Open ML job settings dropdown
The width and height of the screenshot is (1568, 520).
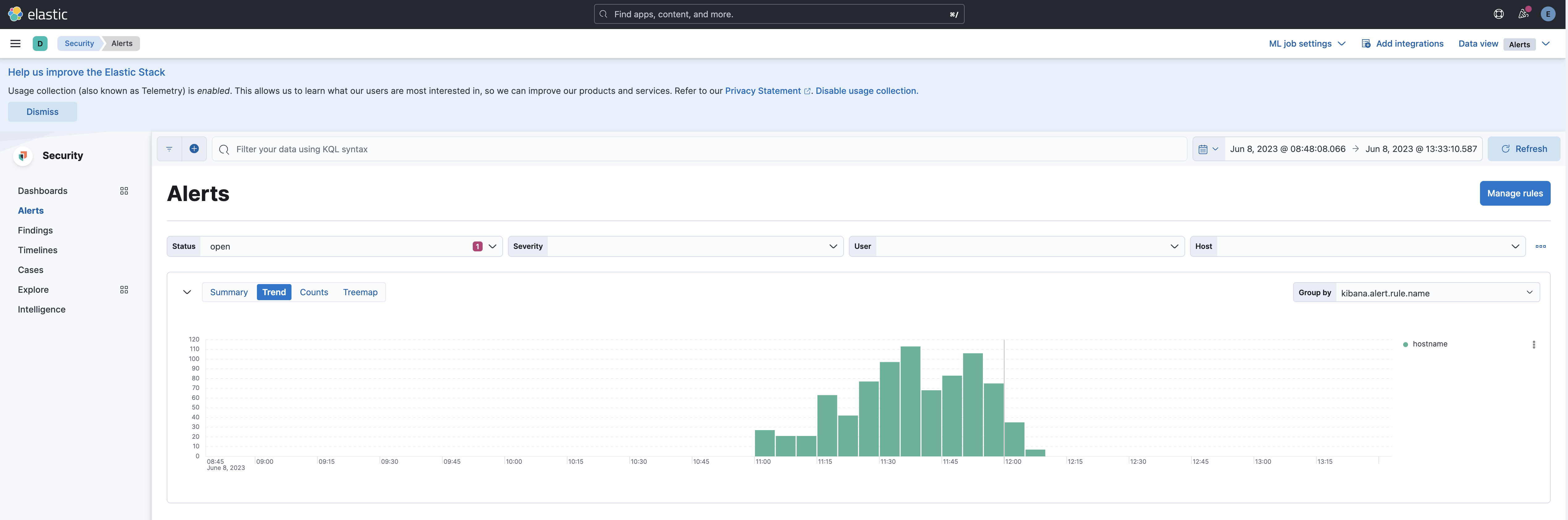(1307, 44)
